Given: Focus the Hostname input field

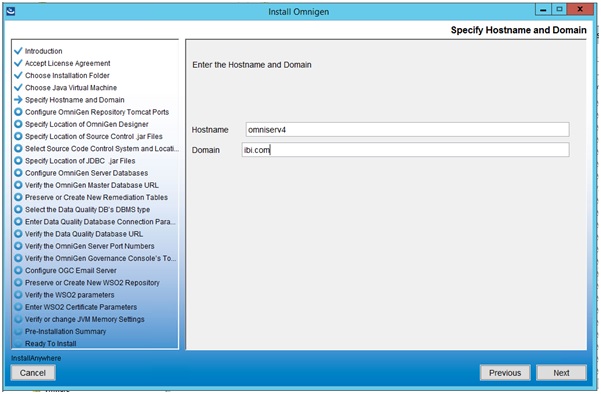Looking at the screenshot, I should pos(407,130).
